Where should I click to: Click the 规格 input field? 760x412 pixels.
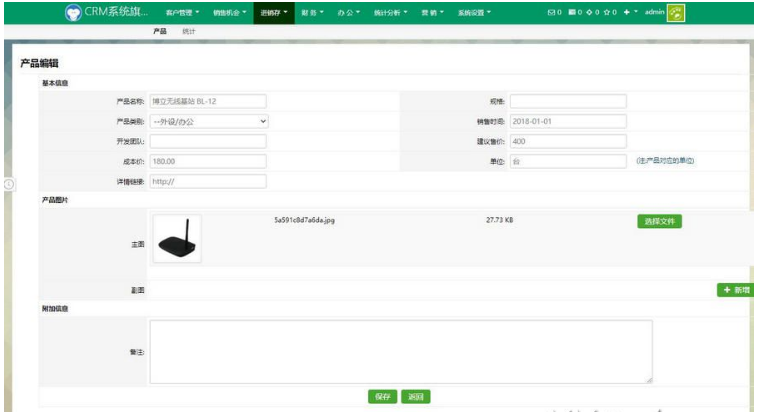pos(568,101)
